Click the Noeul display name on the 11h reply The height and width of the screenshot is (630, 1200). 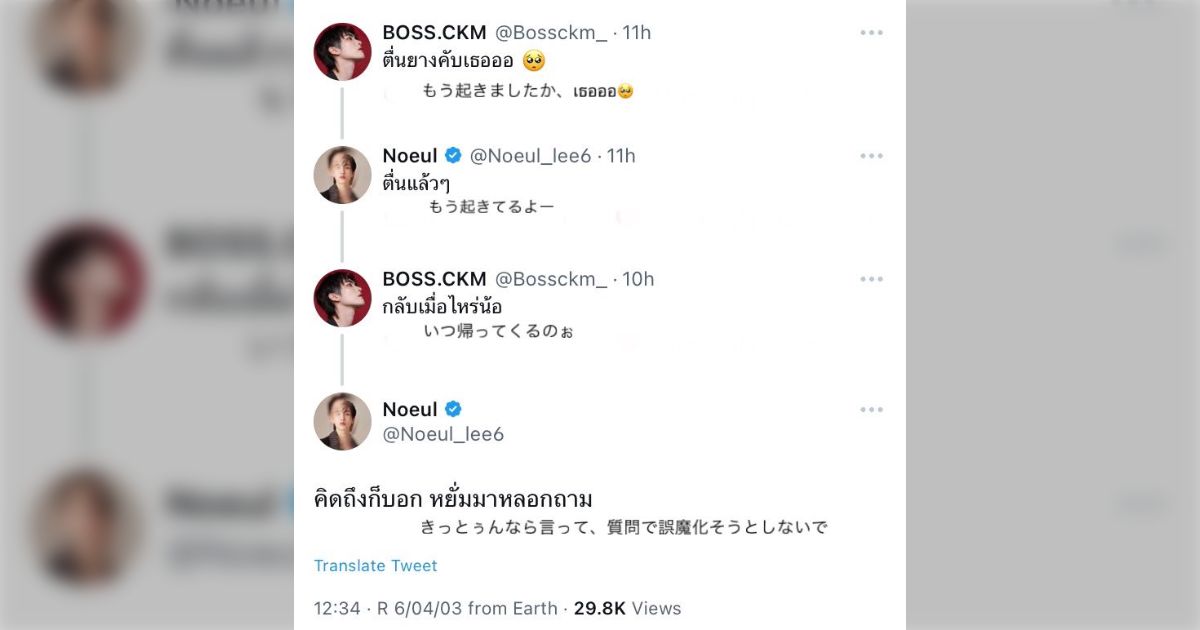tap(410, 156)
